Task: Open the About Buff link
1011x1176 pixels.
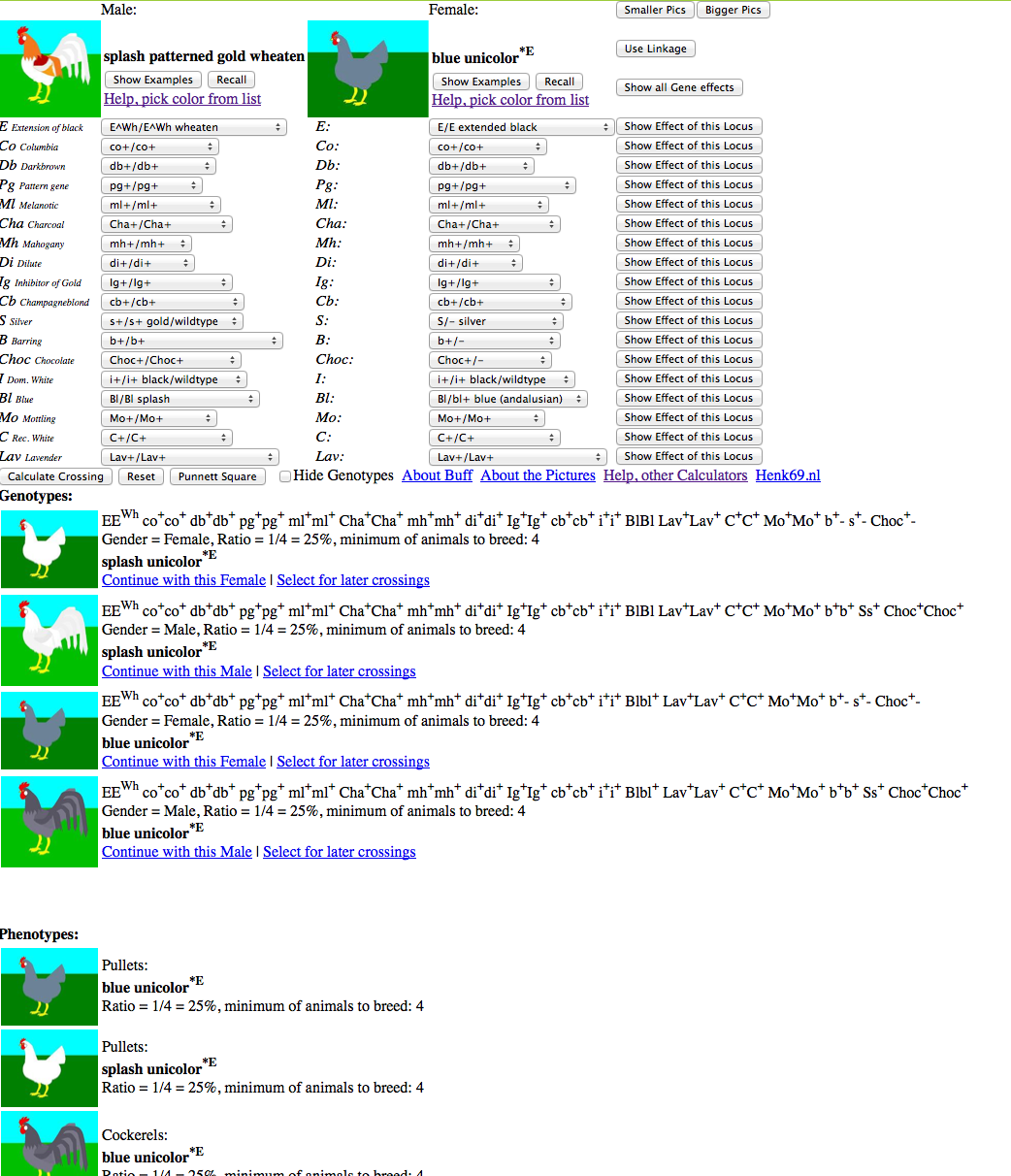Action: click(x=437, y=475)
